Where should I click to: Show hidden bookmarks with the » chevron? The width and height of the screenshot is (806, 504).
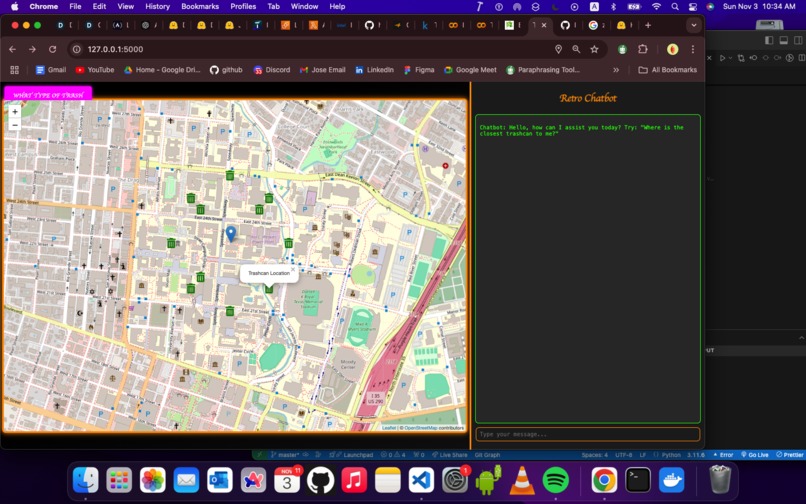(616, 70)
